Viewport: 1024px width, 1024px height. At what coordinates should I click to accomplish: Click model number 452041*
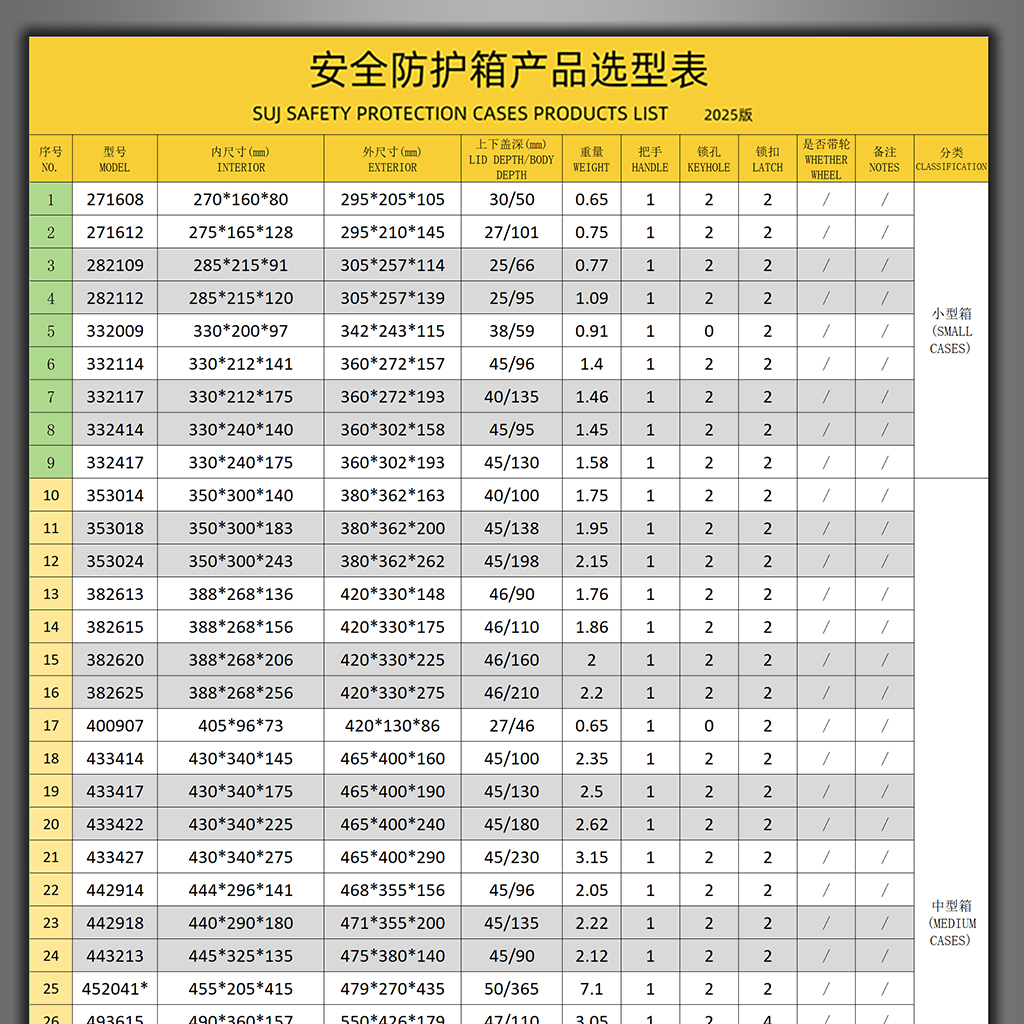[115, 988]
